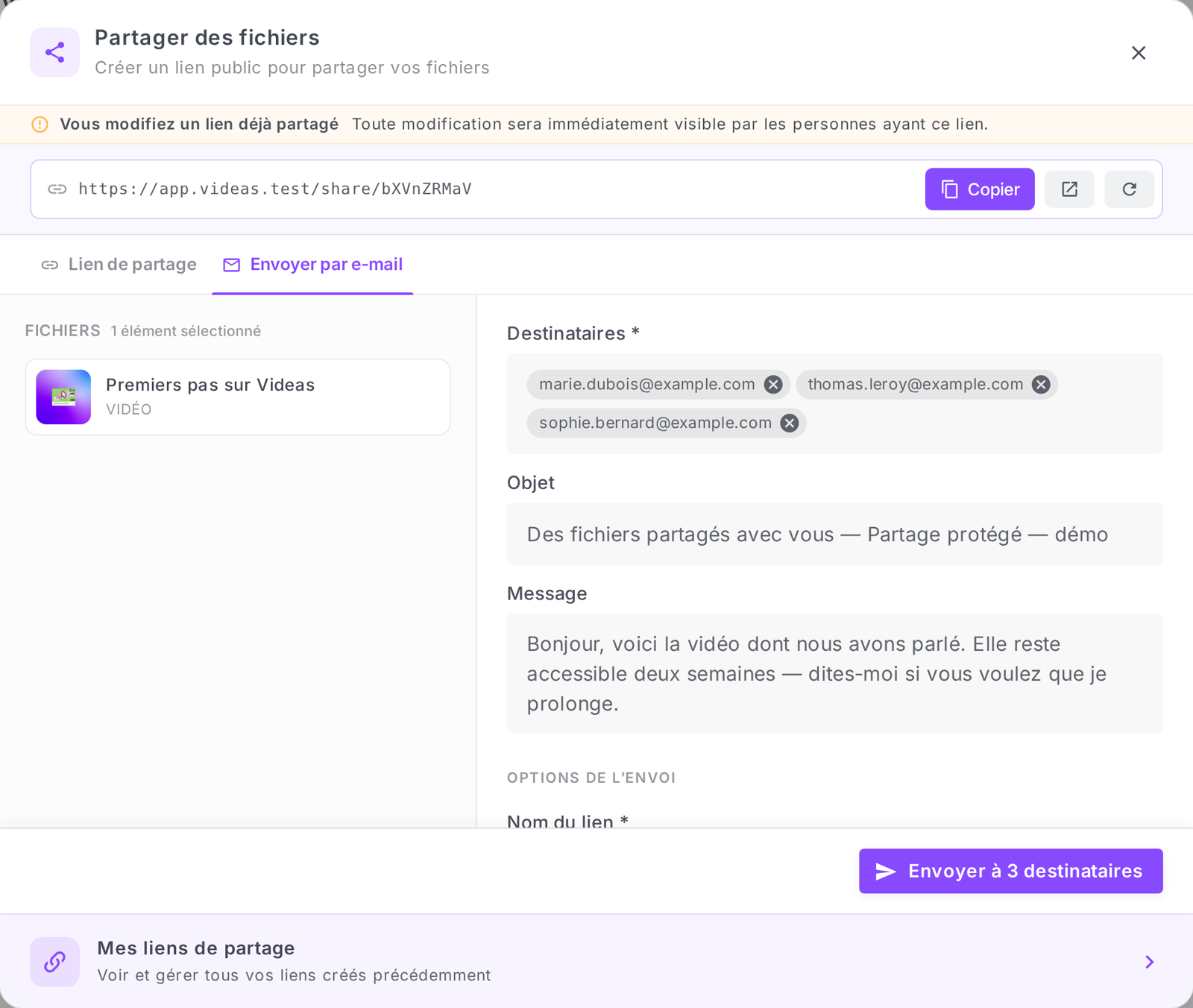The height and width of the screenshot is (1008, 1193).
Task: Open the Mes liens de partage section
Action: click(596, 962)
